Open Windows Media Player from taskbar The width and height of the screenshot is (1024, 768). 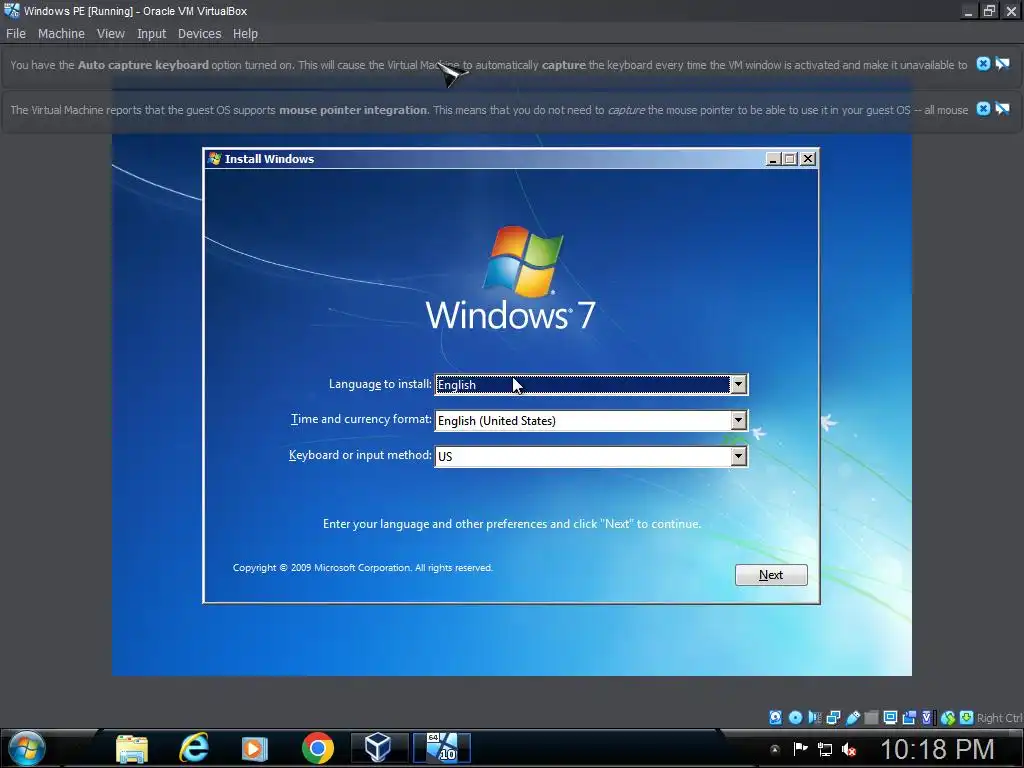[255, 748]
